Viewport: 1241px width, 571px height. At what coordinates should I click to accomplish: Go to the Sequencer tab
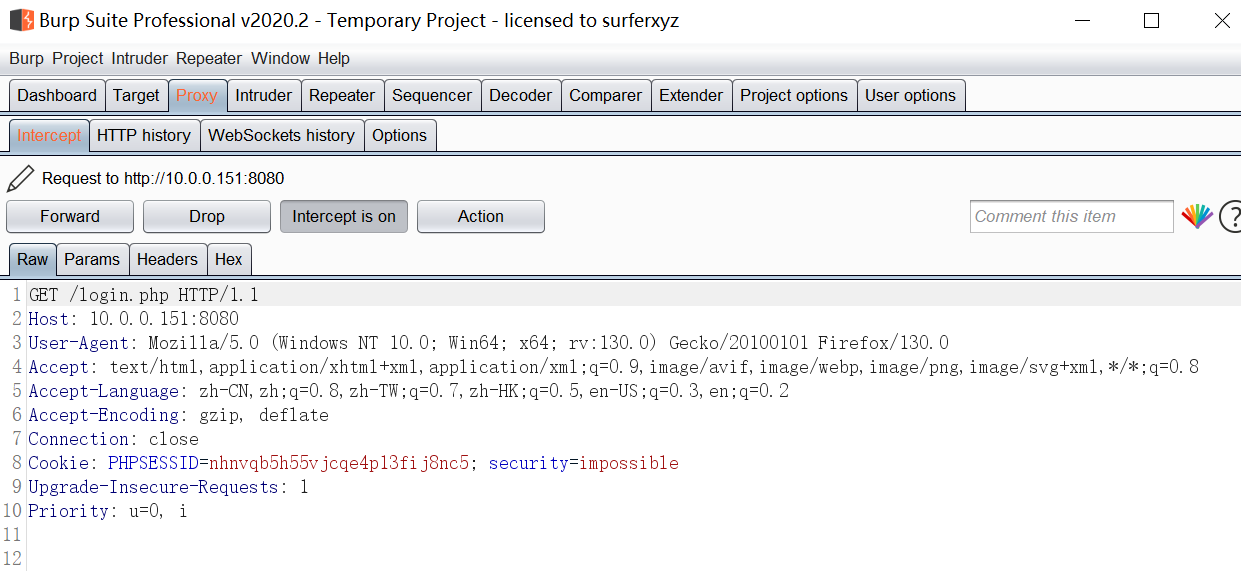click(x=432, y=96)
